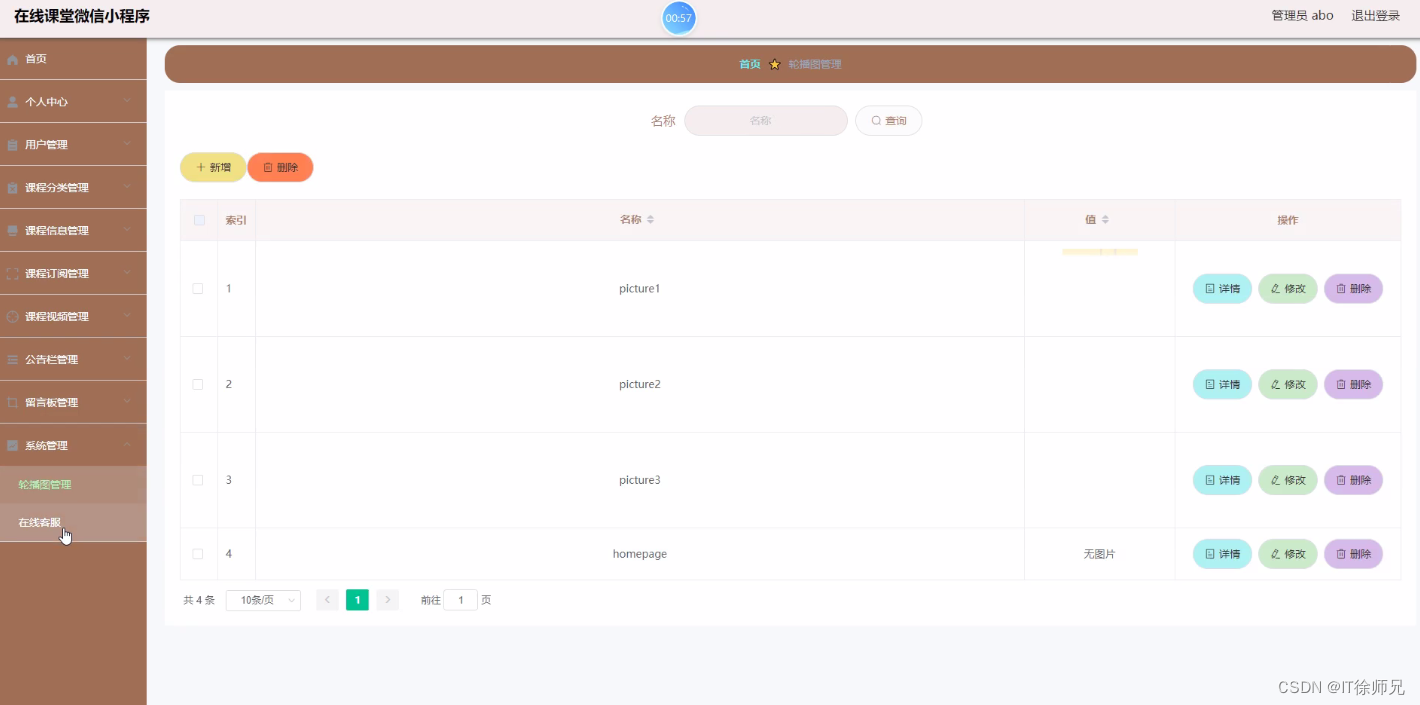
Task: Click the home icon beside 首页 in sidebar
Action: point(13,60)
